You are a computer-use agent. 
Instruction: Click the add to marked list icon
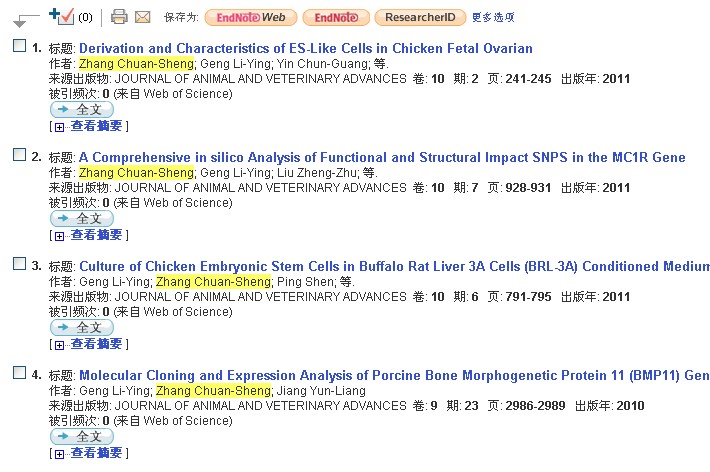point(61,16)
